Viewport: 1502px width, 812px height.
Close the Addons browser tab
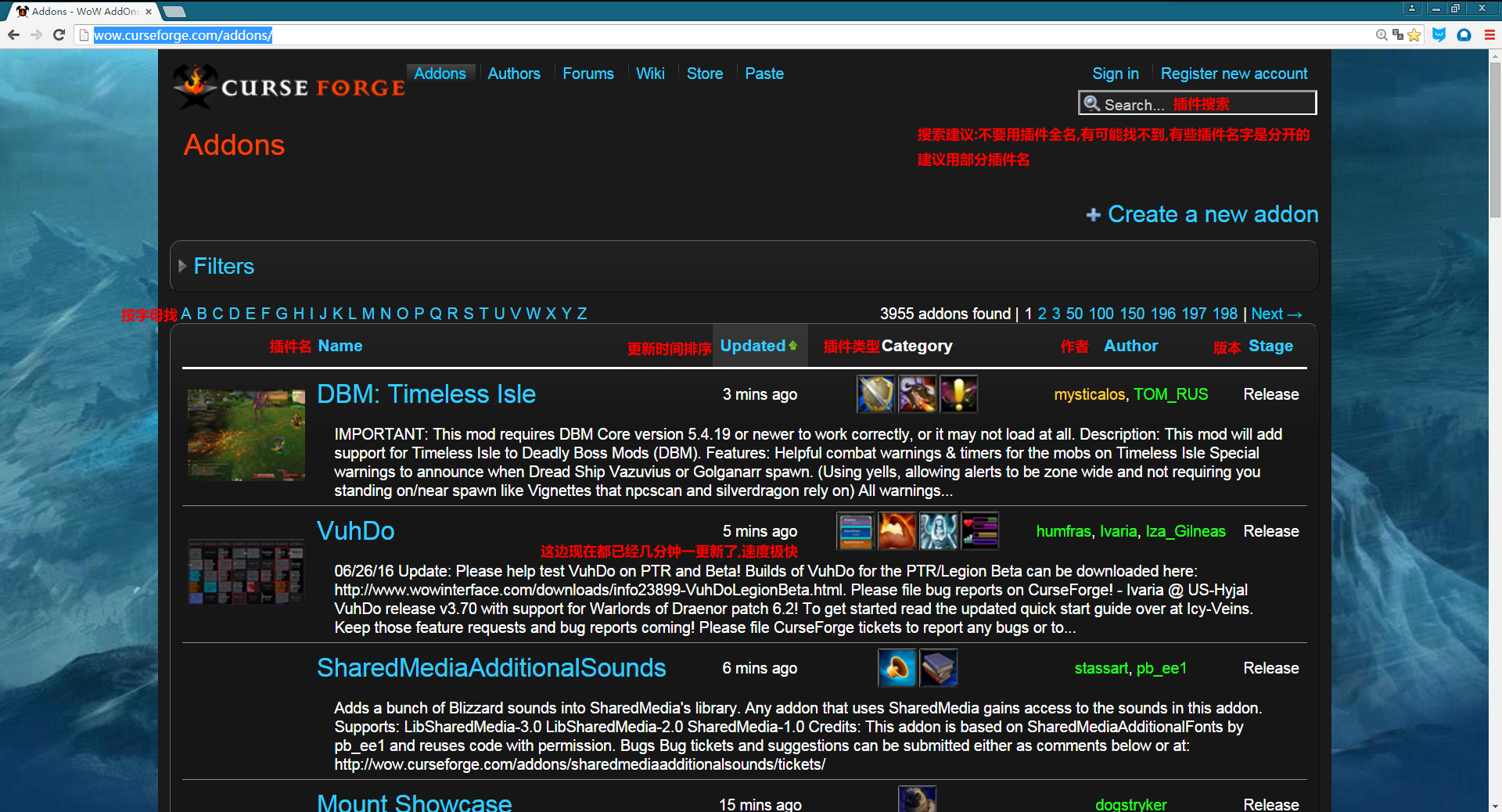click(149, 11)
